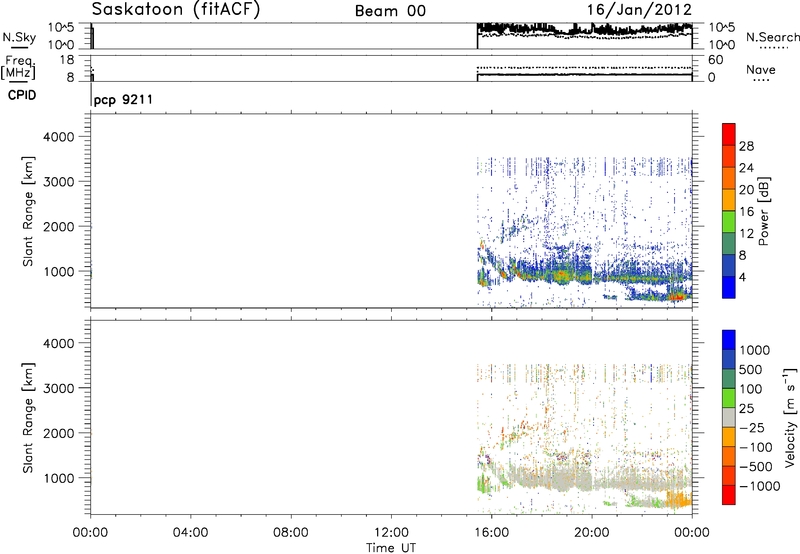Click the 12:00 time axis label
The height and width of the screenshot is (554, 800).
click(391, 533)
